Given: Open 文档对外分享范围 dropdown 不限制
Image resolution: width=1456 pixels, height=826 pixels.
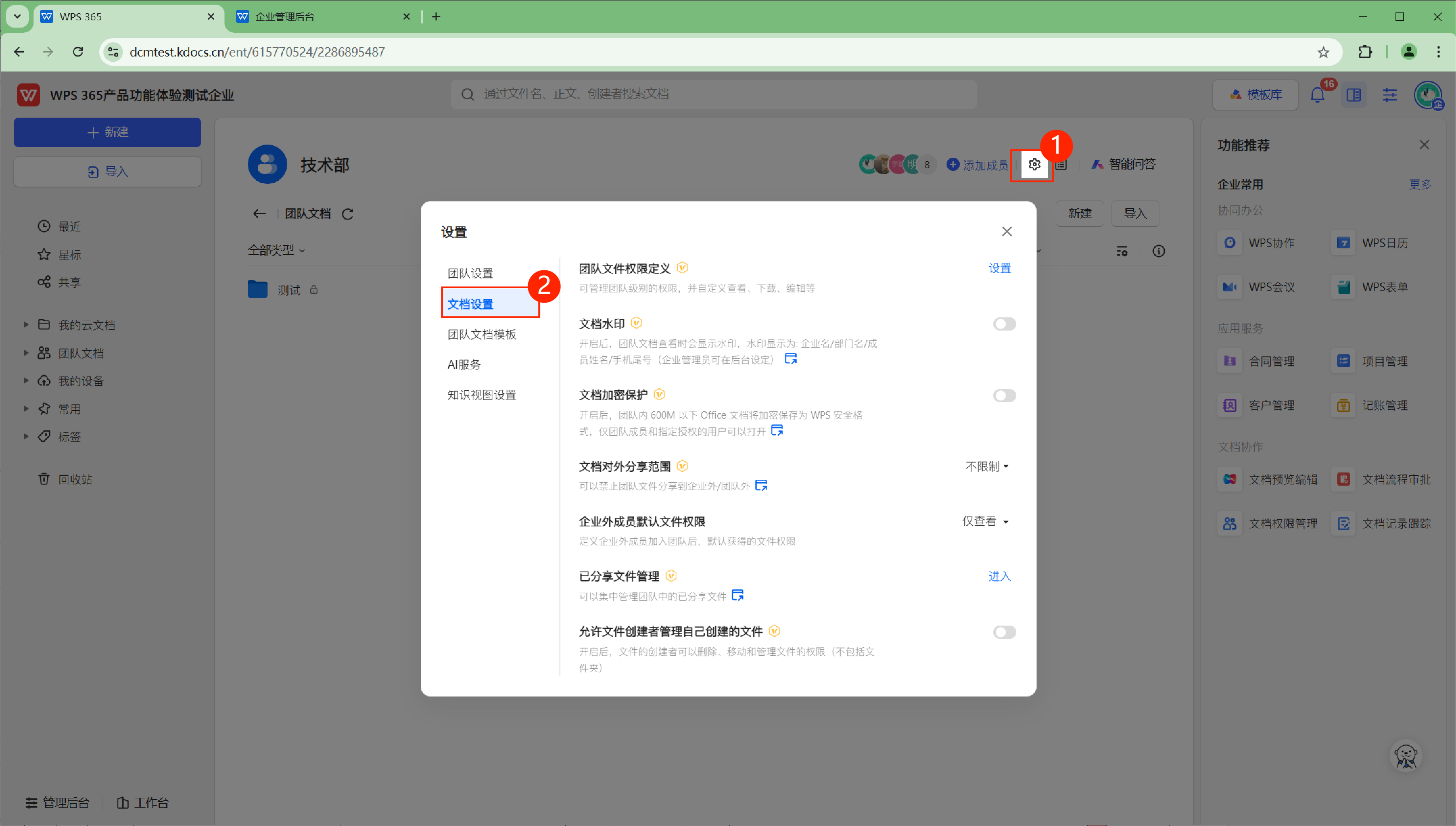Looking at the screenshot, I should [x=987, y=466].
